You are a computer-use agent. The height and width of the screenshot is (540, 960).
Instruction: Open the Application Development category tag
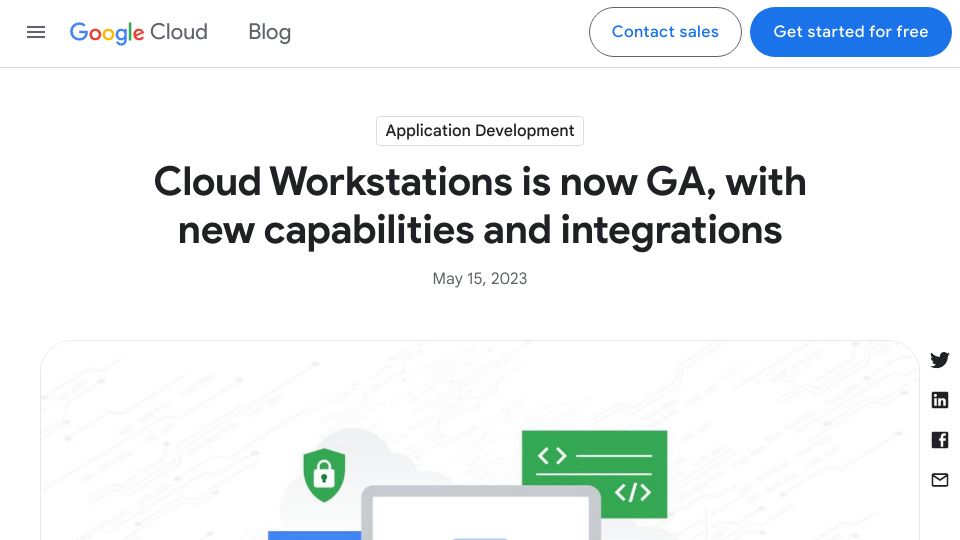(480, 130)
